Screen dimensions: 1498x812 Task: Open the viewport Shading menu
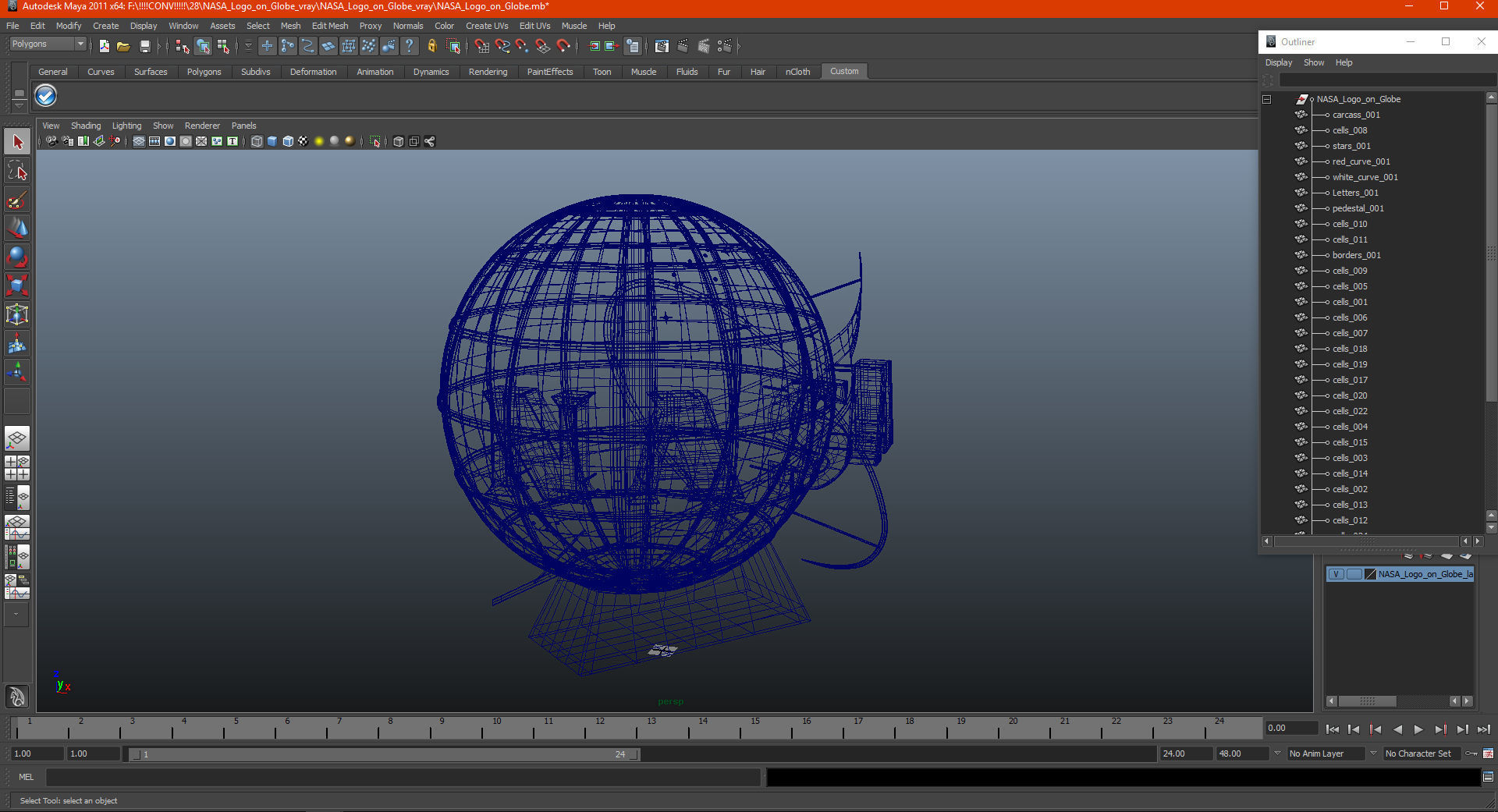tap(86, 126)
